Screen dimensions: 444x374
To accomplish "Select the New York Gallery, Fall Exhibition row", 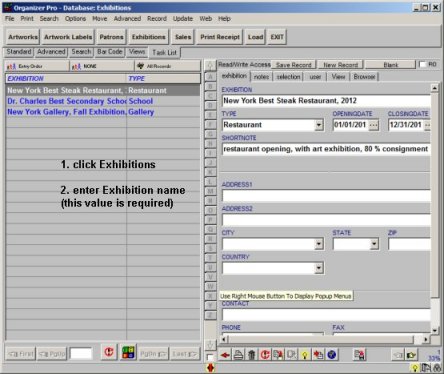I will (x=103, y=112).
